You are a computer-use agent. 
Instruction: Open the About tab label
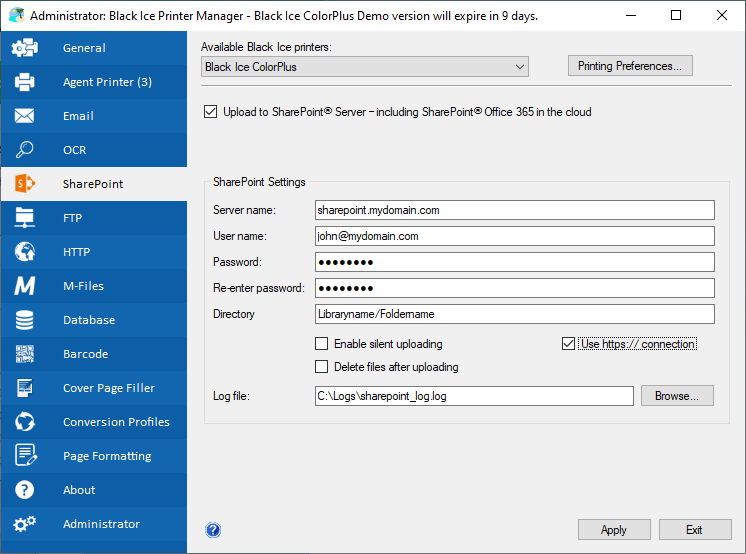click(79, 490)
